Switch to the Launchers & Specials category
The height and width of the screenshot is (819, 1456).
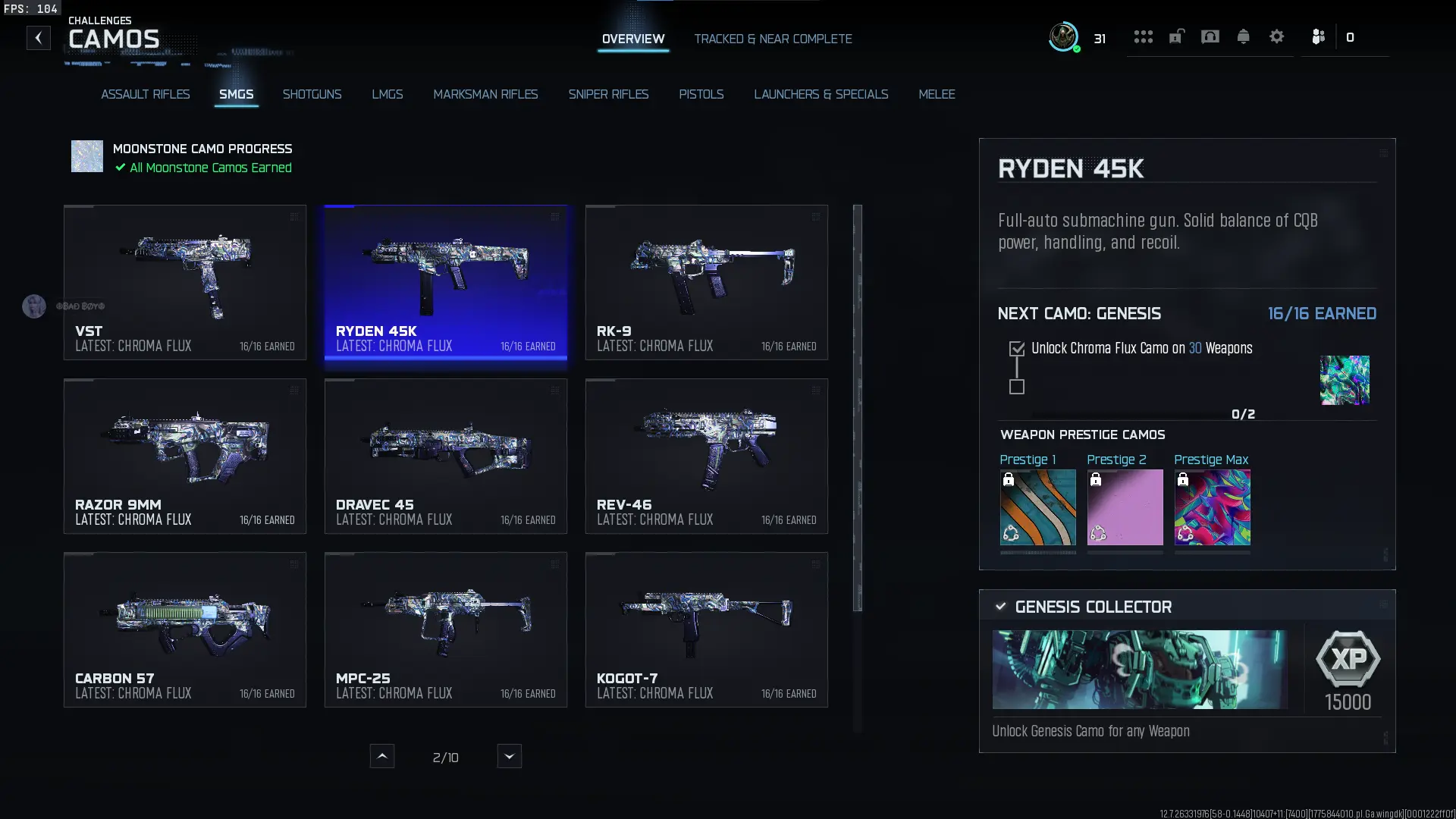click(x=821, y=94)
